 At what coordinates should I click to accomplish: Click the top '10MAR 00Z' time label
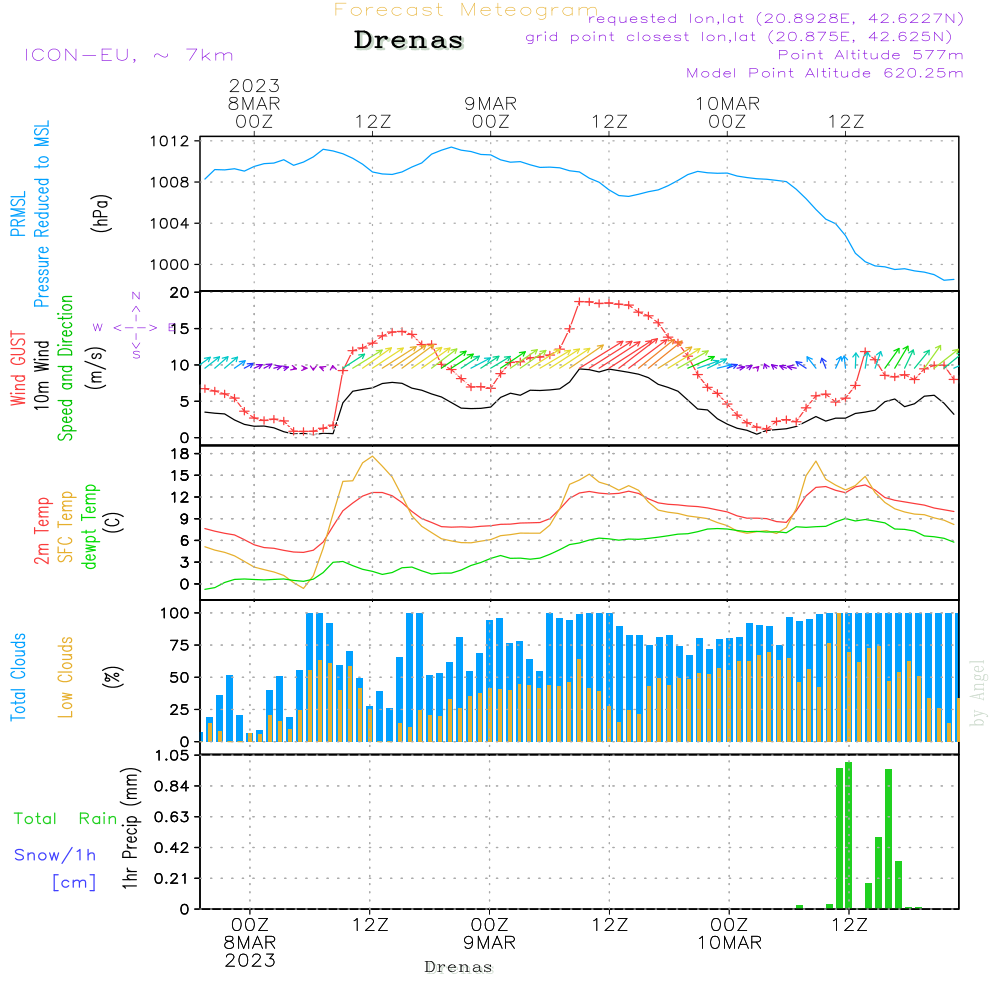pos(728,112)
